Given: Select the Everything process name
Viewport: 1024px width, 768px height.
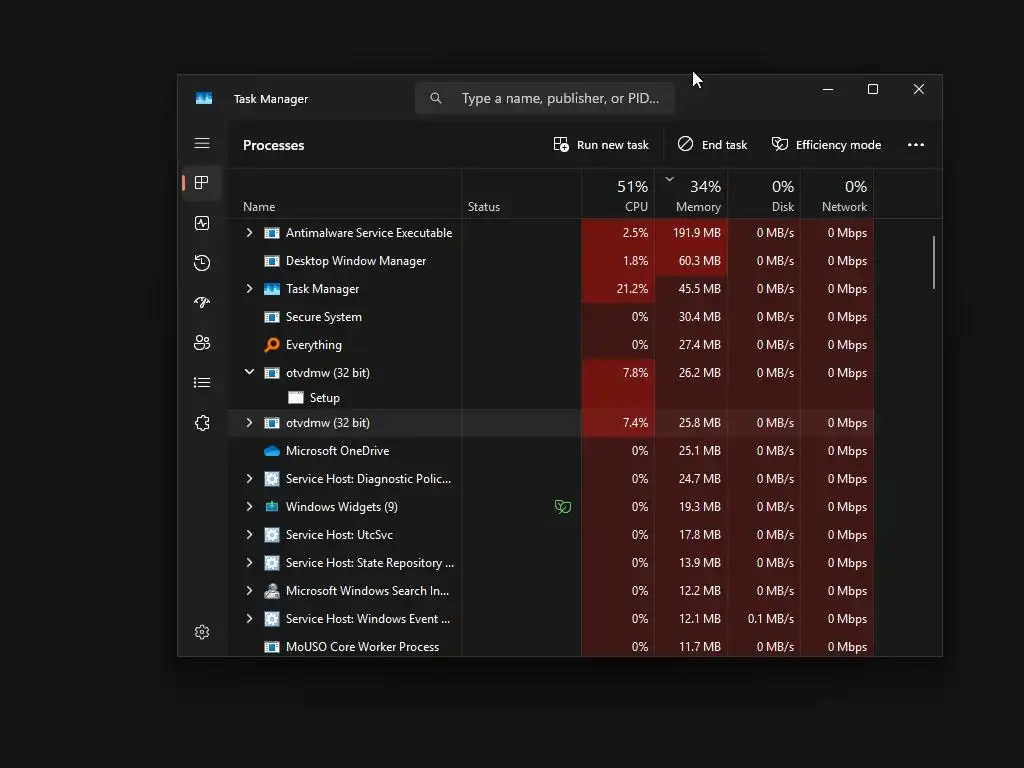Looking at the screenshot, I should pyautogui.click(x=313, y=345).
